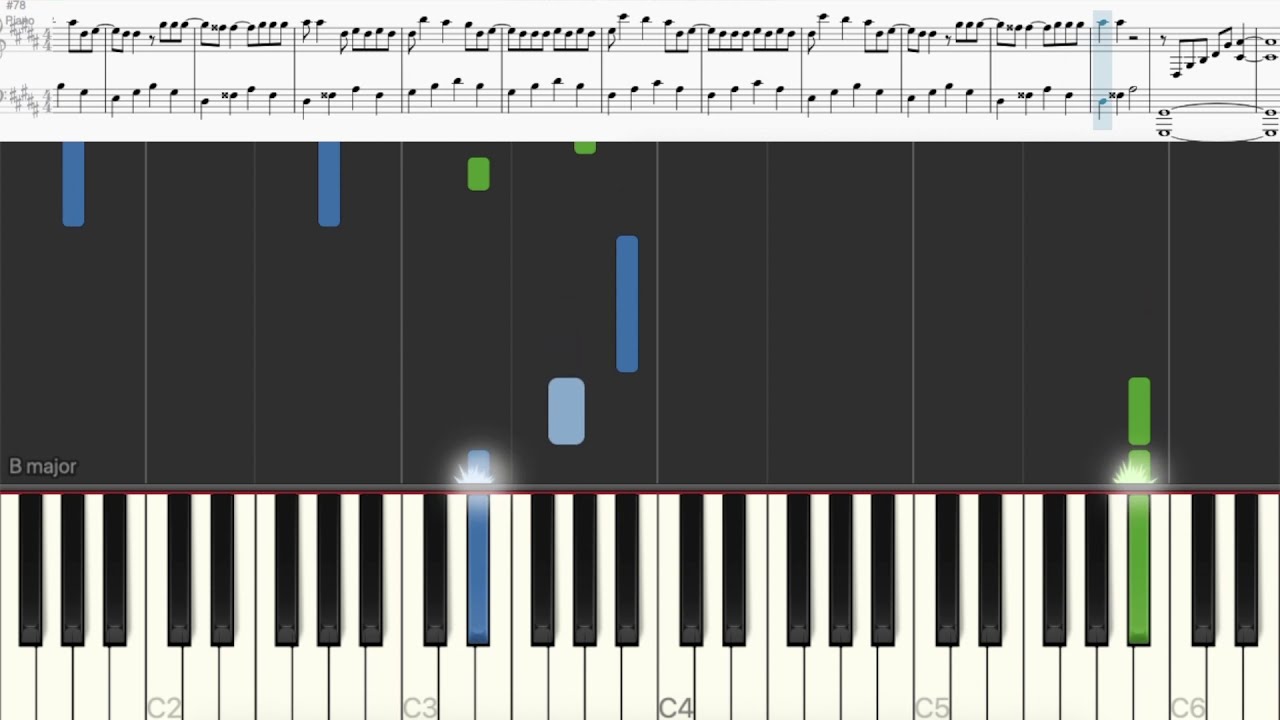Image resolution: width=1280 pixels, height=720 pixels.
Task: Select the green falling note above the green key
Action: (x=1138, y=411)
